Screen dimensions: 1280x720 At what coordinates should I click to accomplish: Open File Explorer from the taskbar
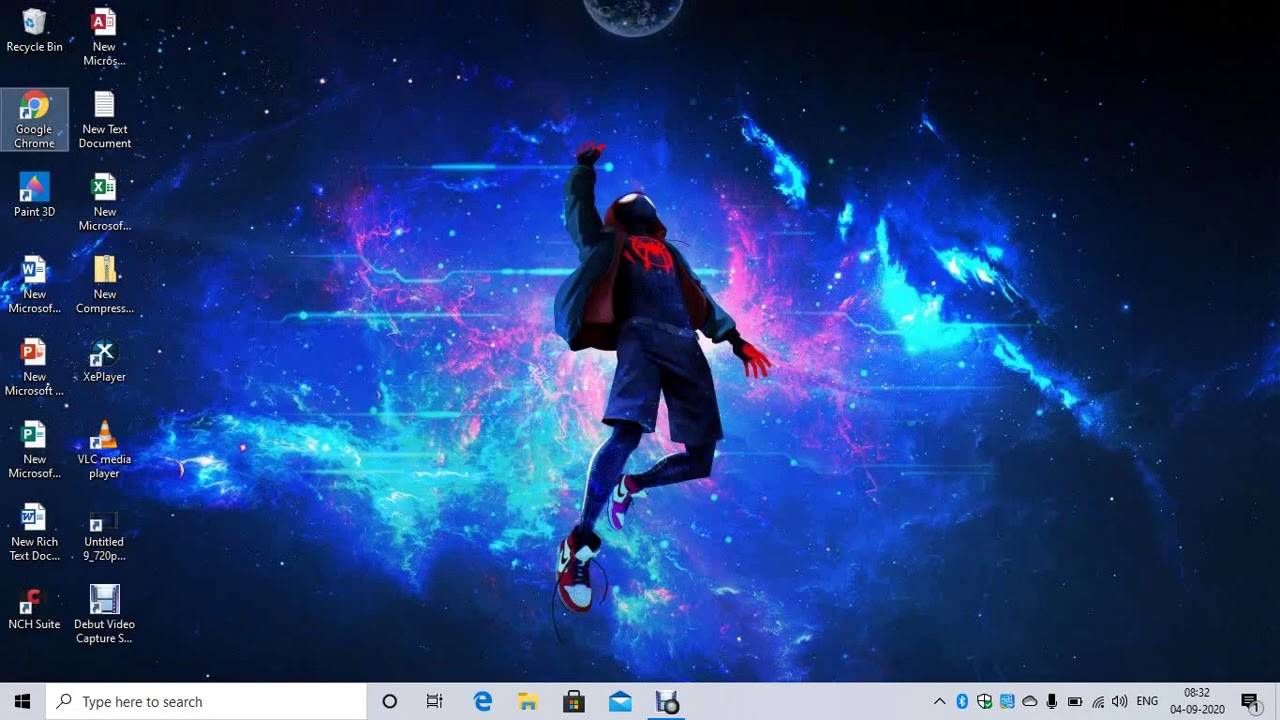tap(528, 701)
